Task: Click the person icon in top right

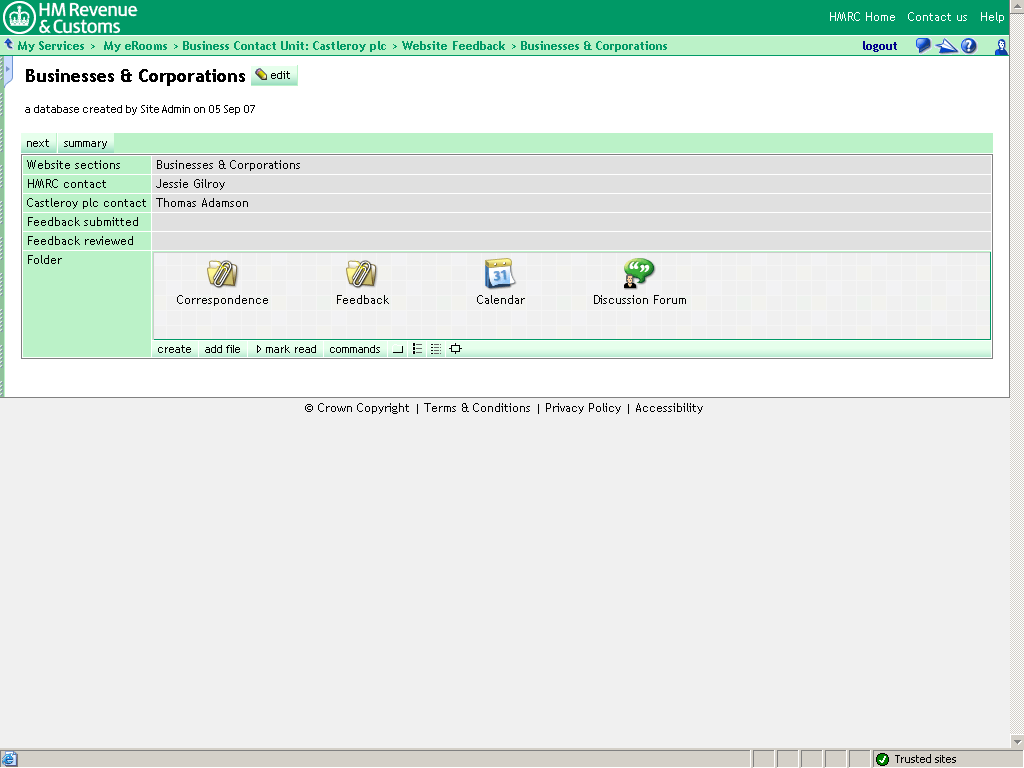Action: tap(1001, 46)
